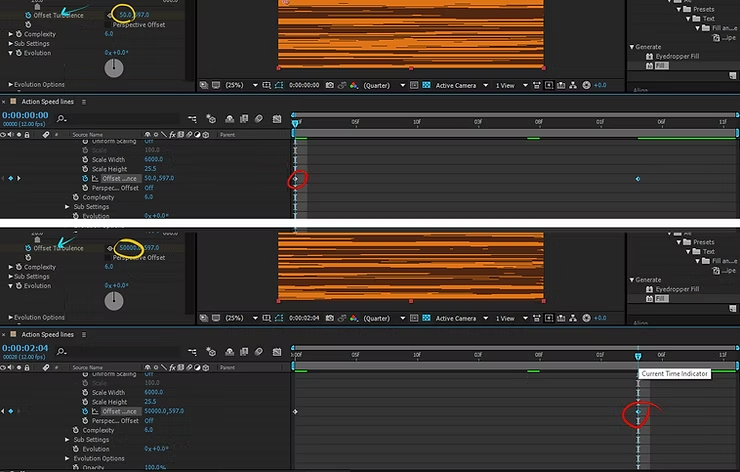Screen dimensions: 740x472
Task: Toggle hide shy layers icon in 0:00:00:00 timeline
Action: tap(229, 119)
